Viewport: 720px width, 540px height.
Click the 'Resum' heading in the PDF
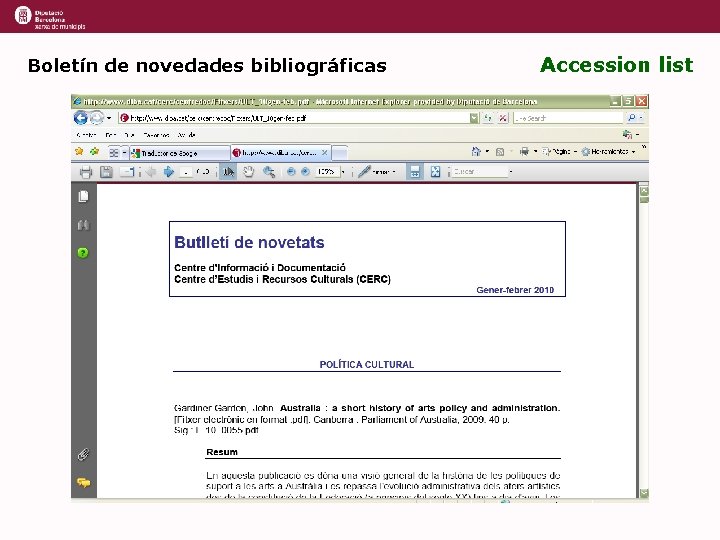point(222,452)
